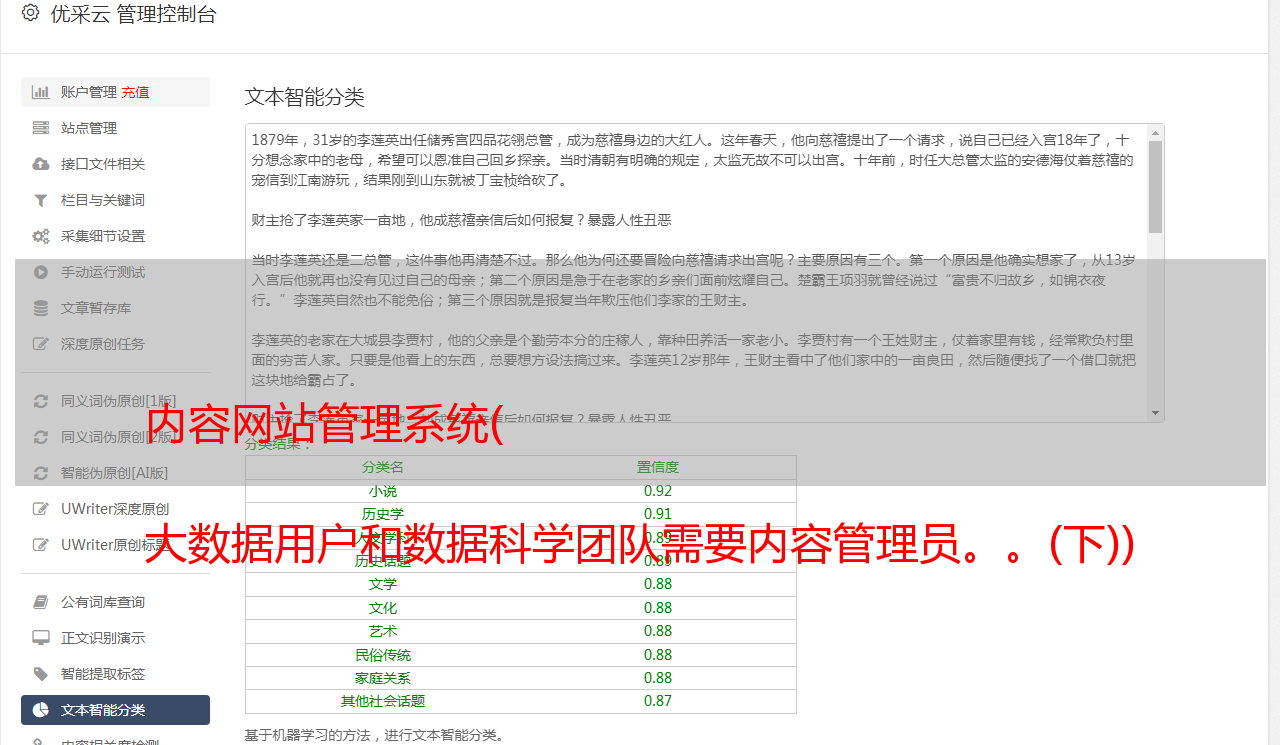The image size is (1280, 745).
Task: Open 智能伪原创[AI版] tool
Action: point(115,473)
